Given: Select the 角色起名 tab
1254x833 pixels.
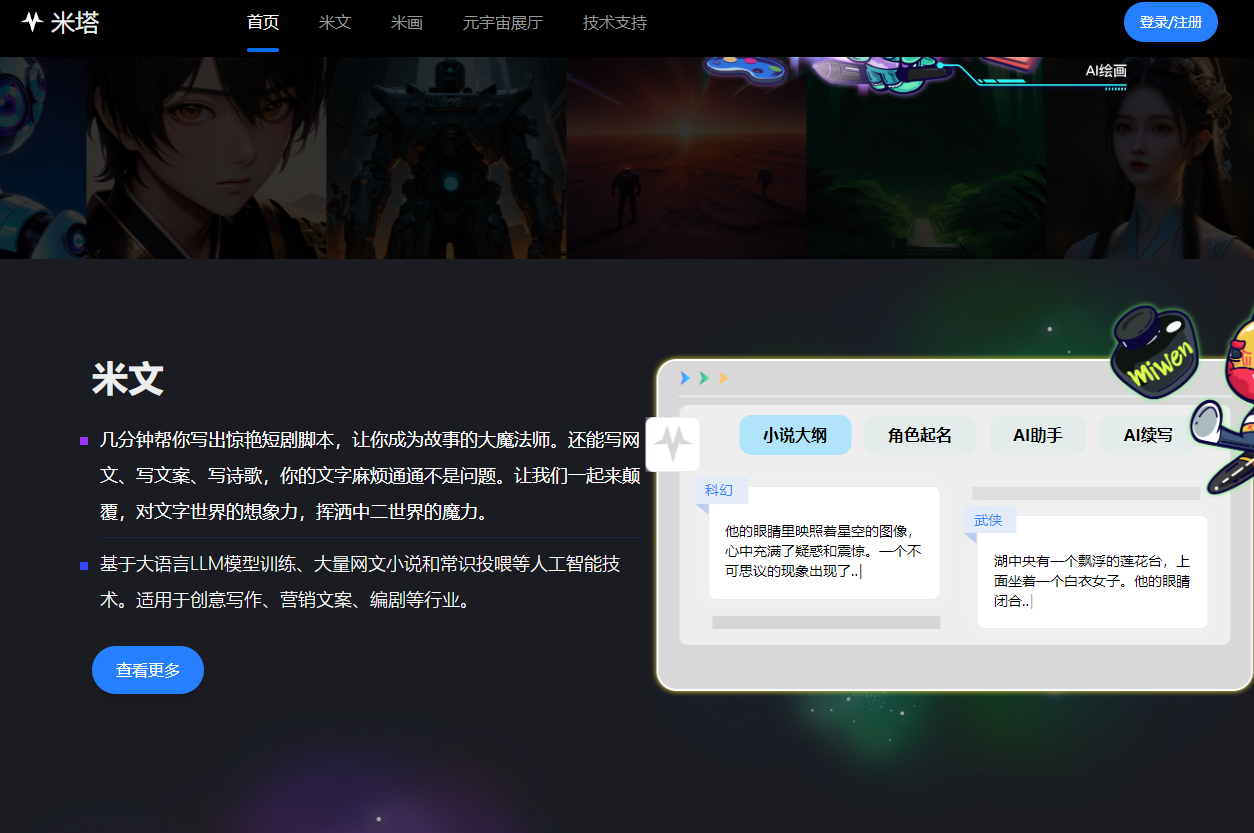Looking at the screenshot, I should [x=919, y=435].
